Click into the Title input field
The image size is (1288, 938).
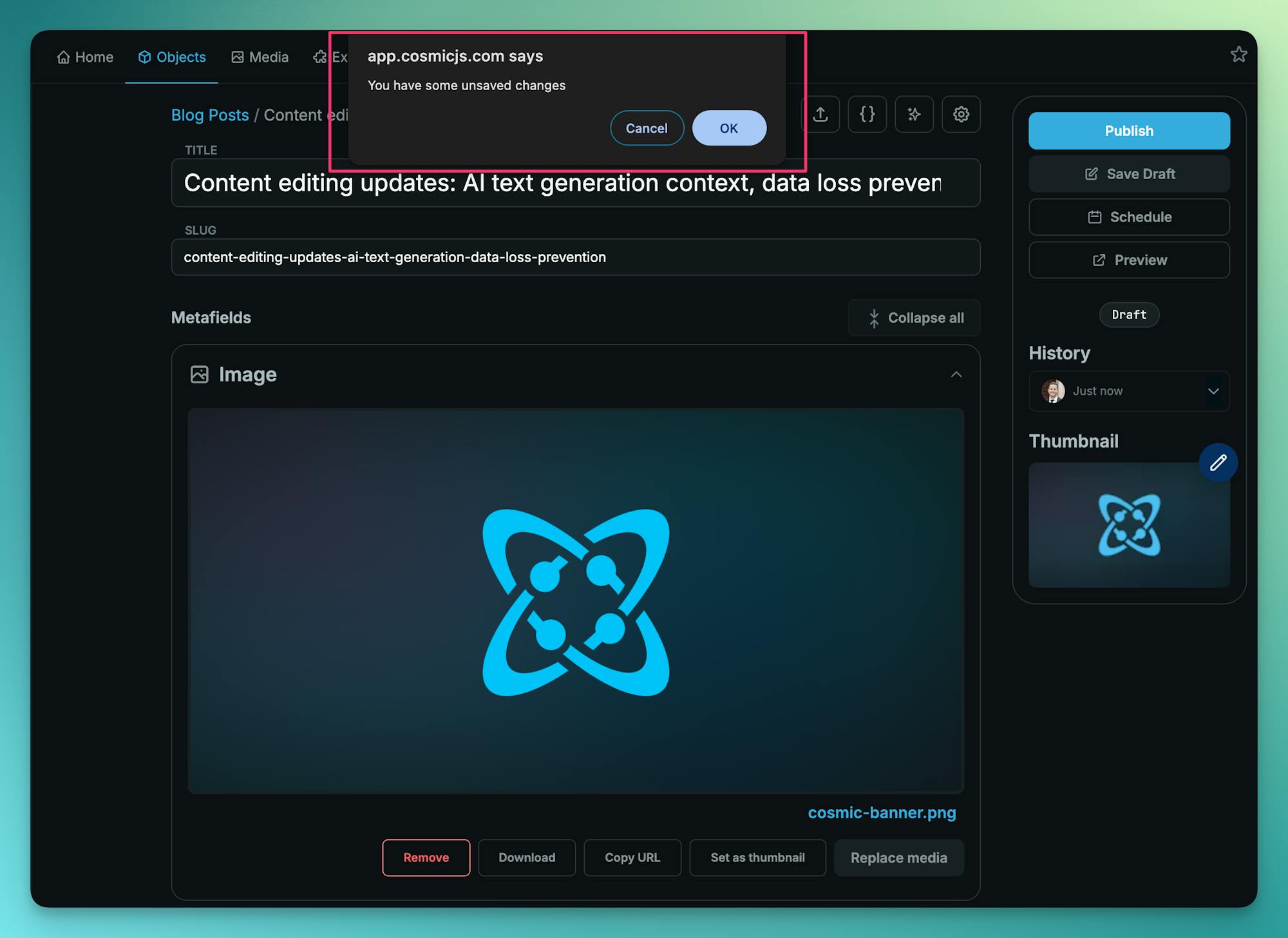[x=576, y=183]
